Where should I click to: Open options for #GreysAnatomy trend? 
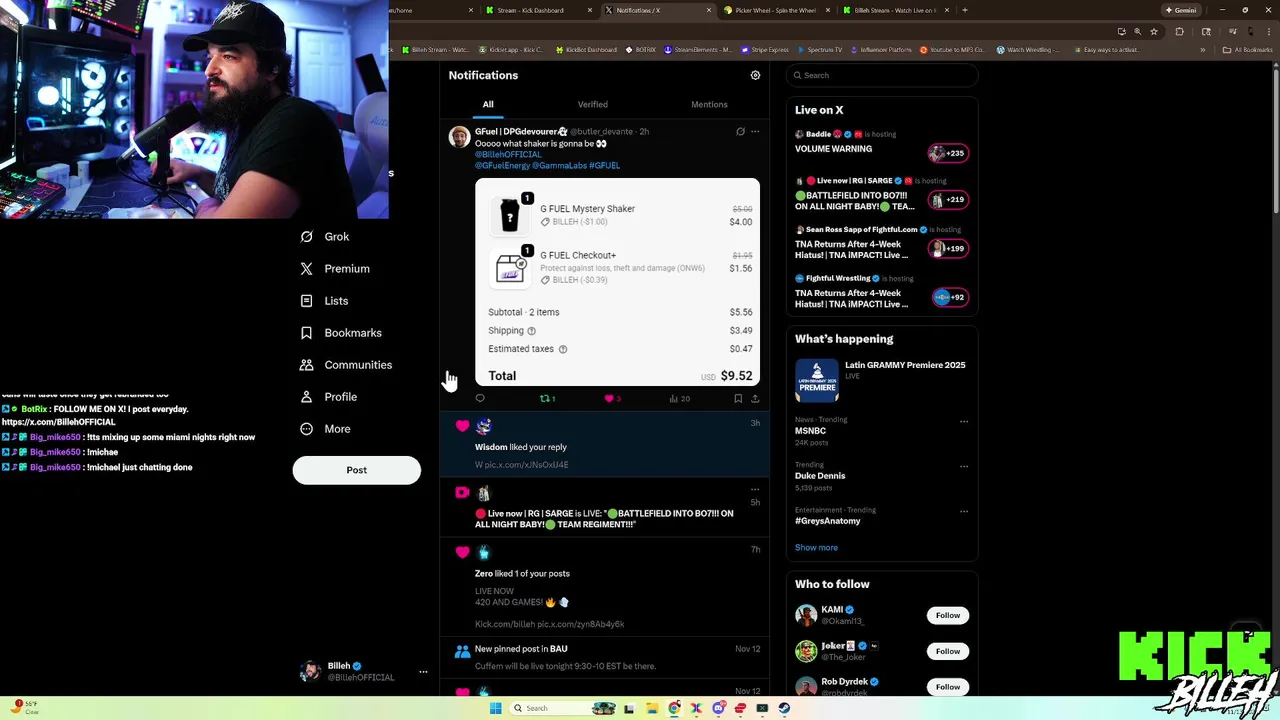point(964,511)
